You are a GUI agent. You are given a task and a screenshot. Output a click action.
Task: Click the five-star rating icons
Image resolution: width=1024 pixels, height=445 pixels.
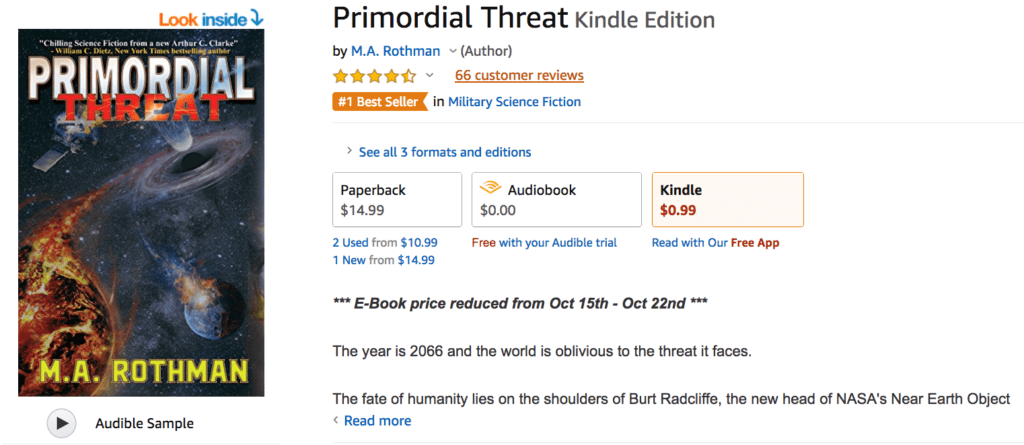pos(374,76)
